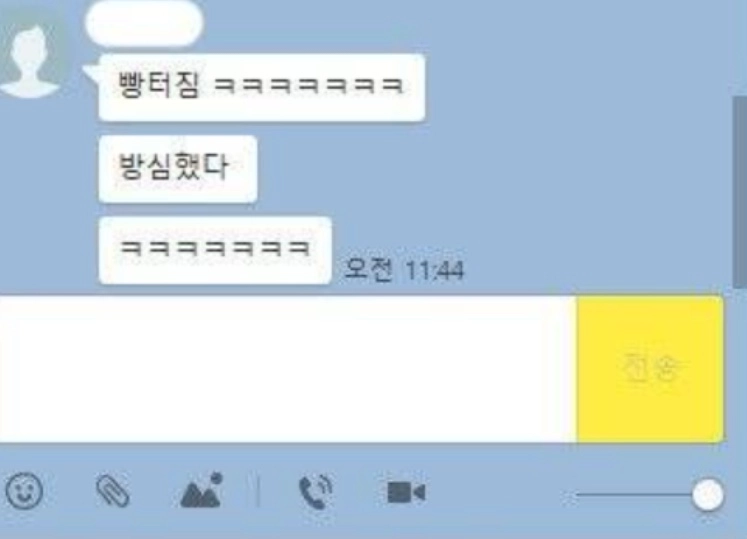Open the sender's profile avatar
747x539 pixels.
pyautogui.click(x=29, y=55)
